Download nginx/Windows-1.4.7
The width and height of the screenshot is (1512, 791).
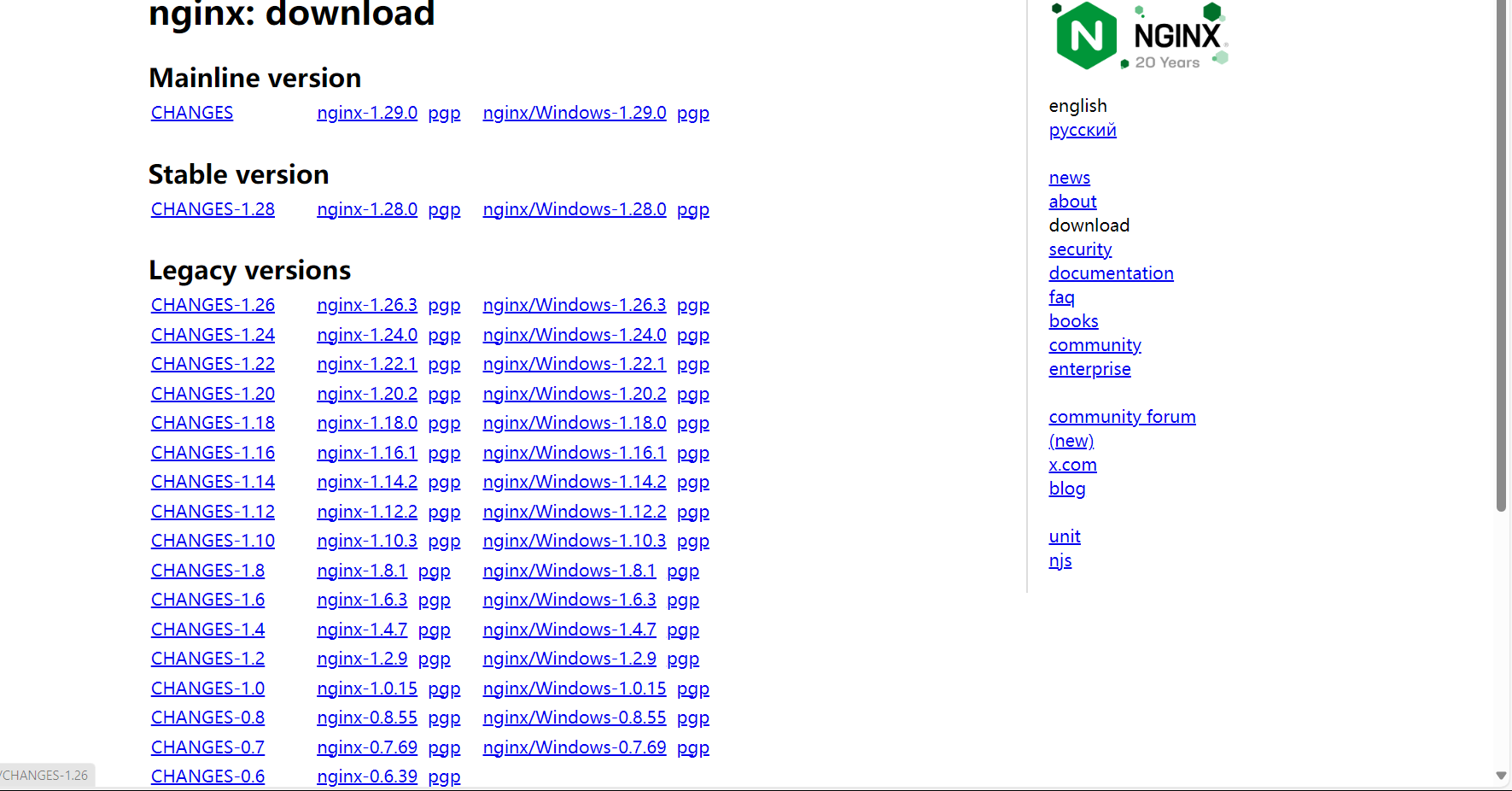click(x=569, y=630)
